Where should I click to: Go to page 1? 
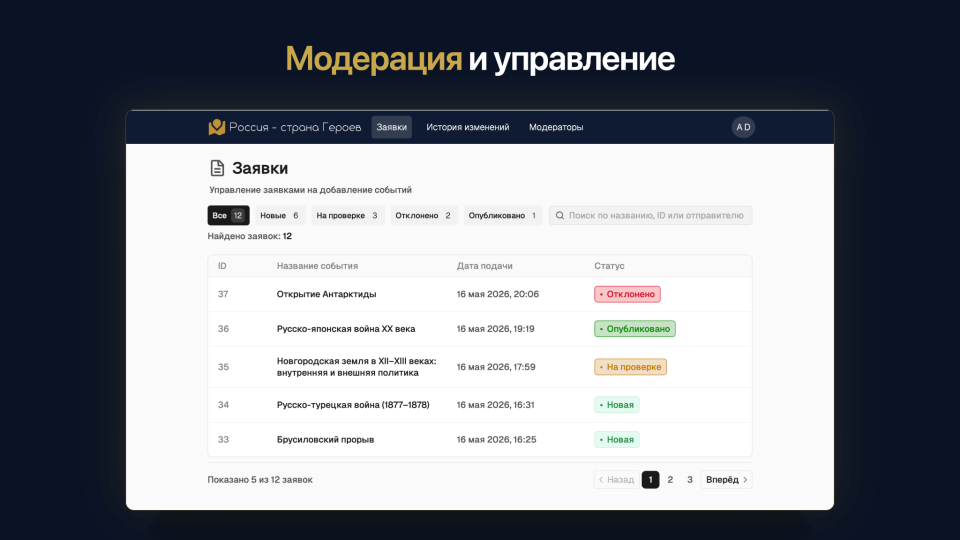coord(650,479)
